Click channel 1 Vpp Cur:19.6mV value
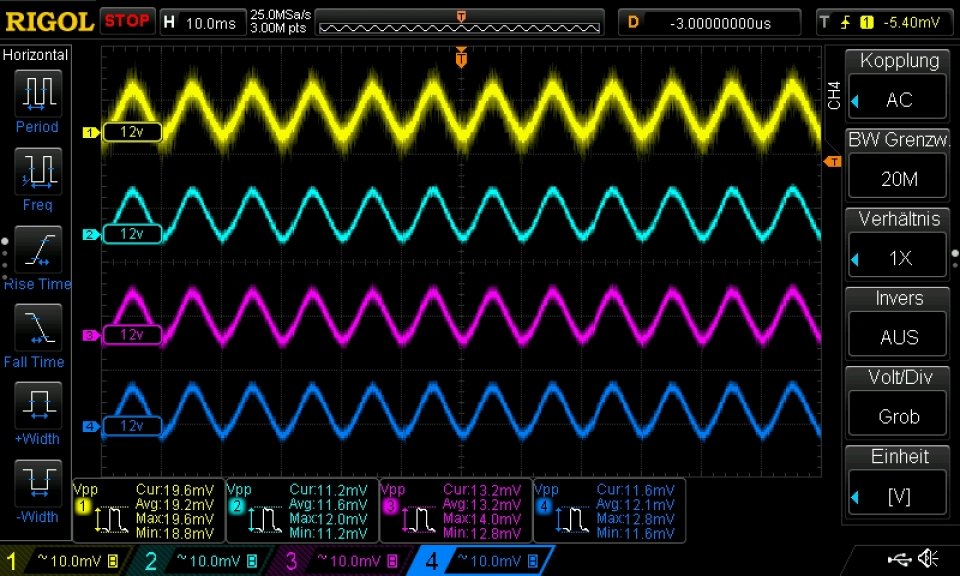This screenshot has width=960, height=576. pyautogui.click(x=174, y=490)
